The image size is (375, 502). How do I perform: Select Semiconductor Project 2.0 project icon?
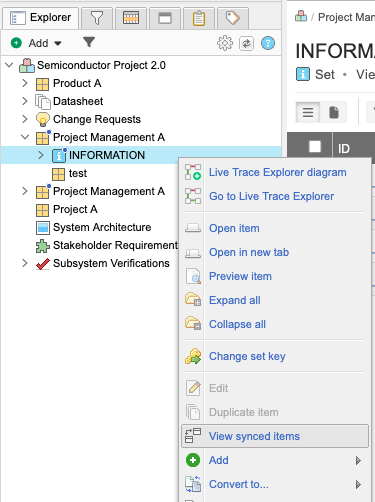click(x=27, y=65)
